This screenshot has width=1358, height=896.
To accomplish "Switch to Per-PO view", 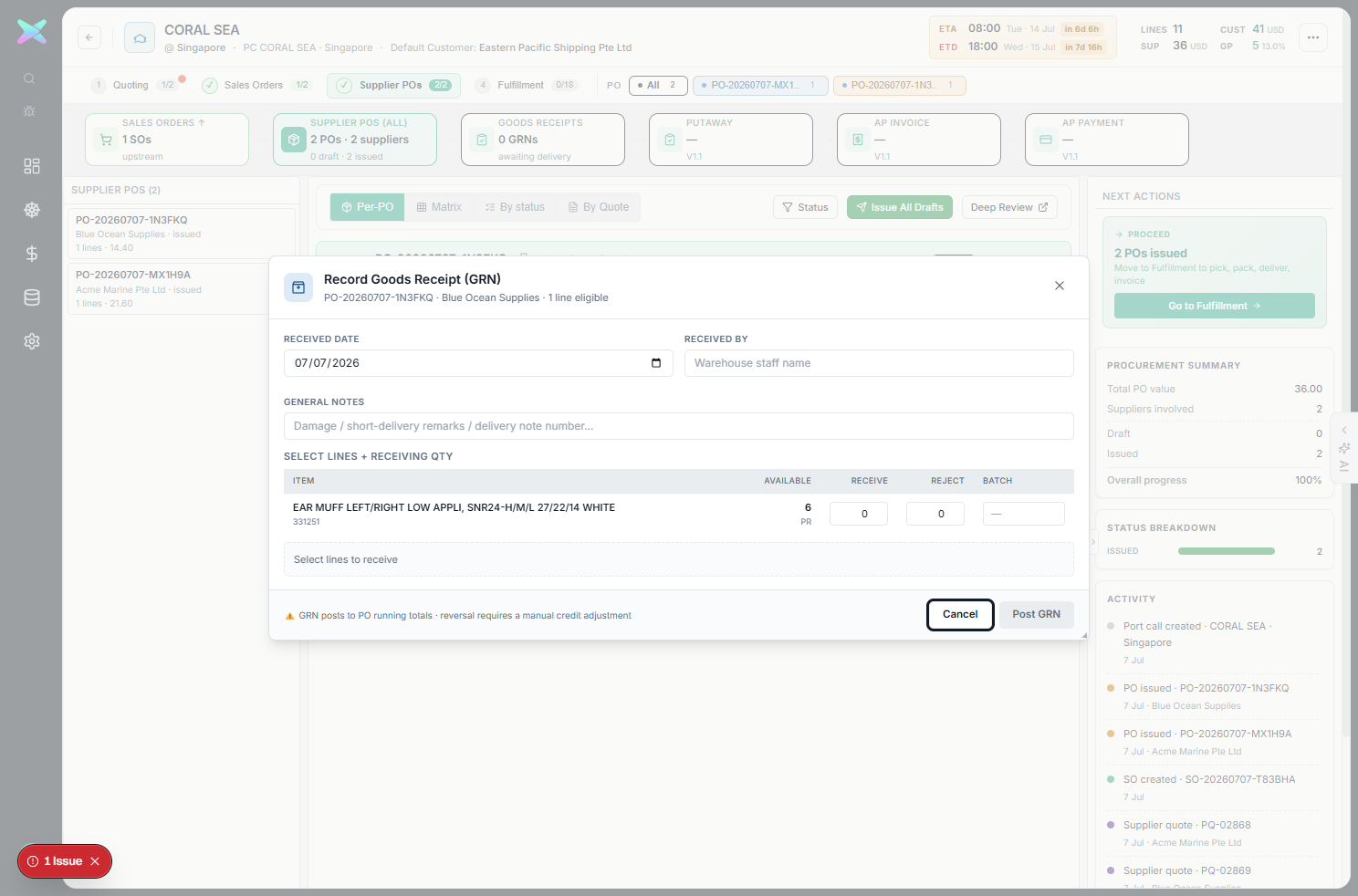I will [368, 207].
